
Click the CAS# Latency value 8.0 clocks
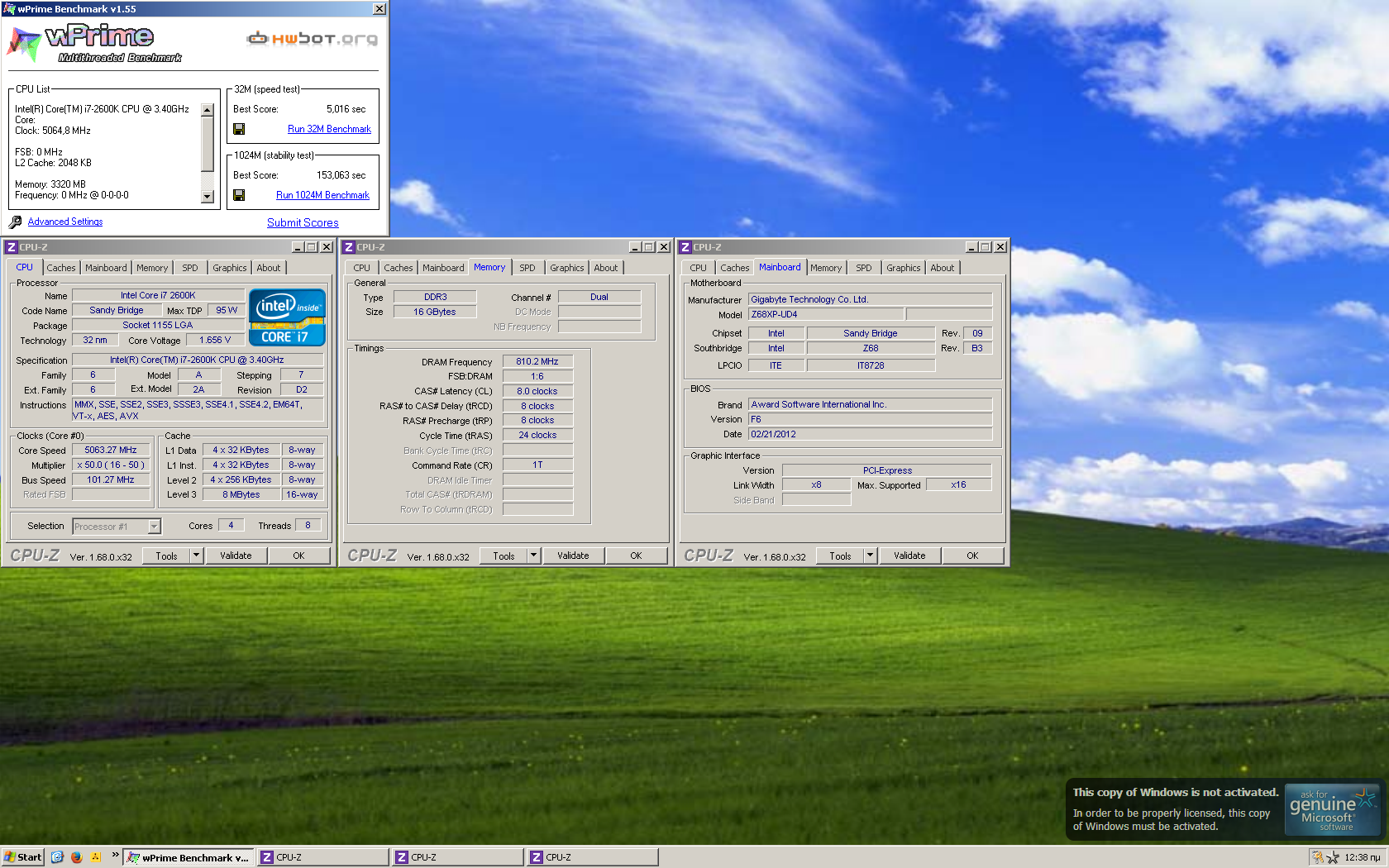537,391
